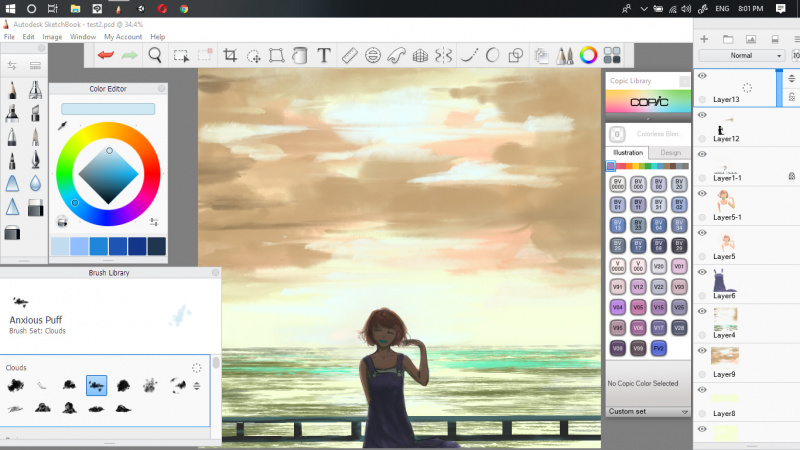The height and width of the screenshot is (450, 800).
Task: Enable Steady Stroke tool
Action: pos(469,55)
